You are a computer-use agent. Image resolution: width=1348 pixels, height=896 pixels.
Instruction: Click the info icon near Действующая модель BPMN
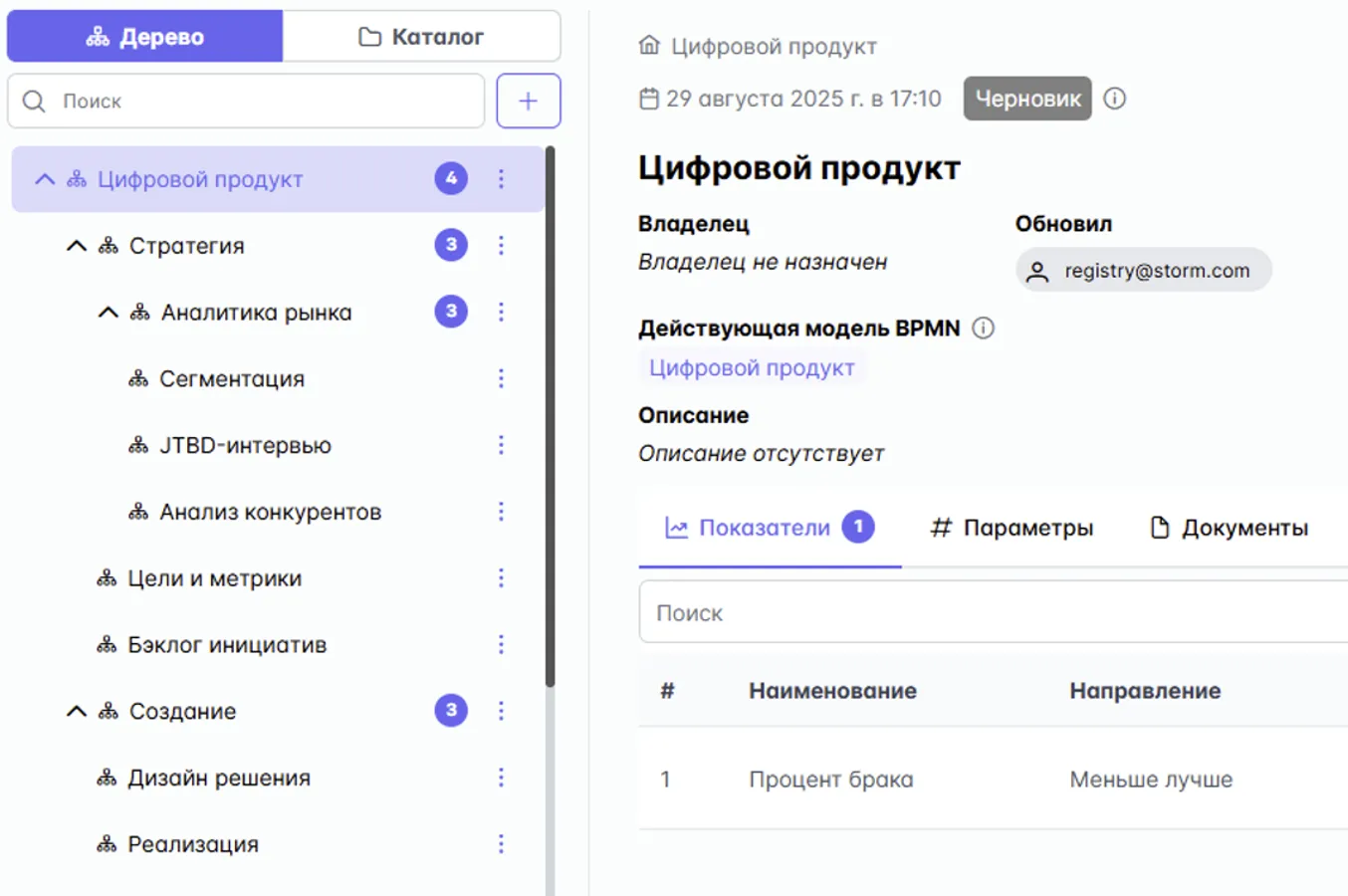982,327
